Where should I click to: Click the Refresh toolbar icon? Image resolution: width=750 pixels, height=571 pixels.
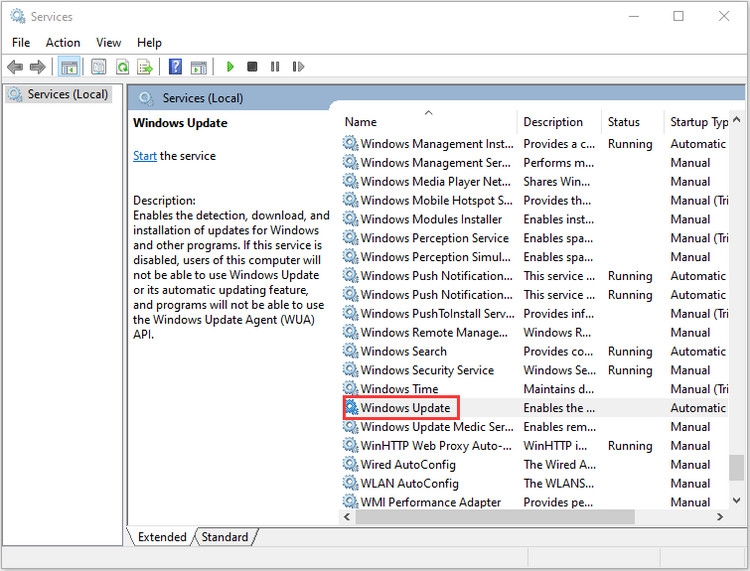coord(122,67)
